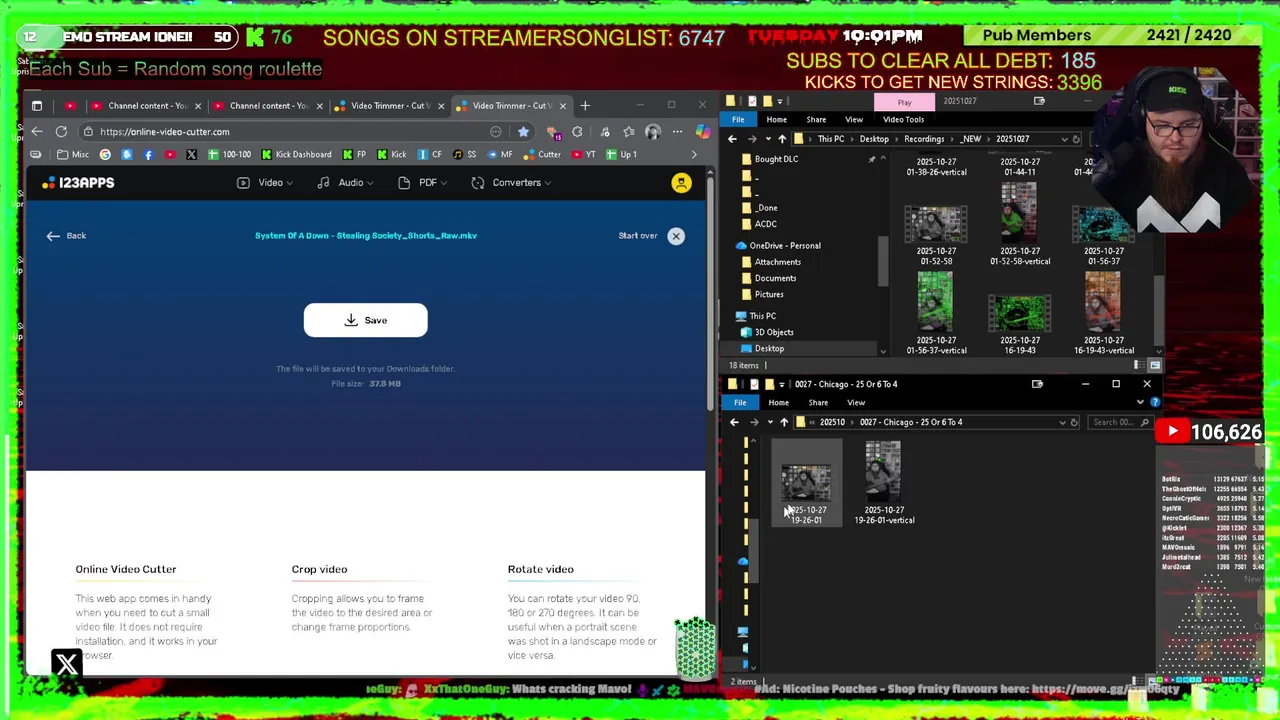
Task: Open the Audio menu on 123APPS
Action: (x=345, y=183)
